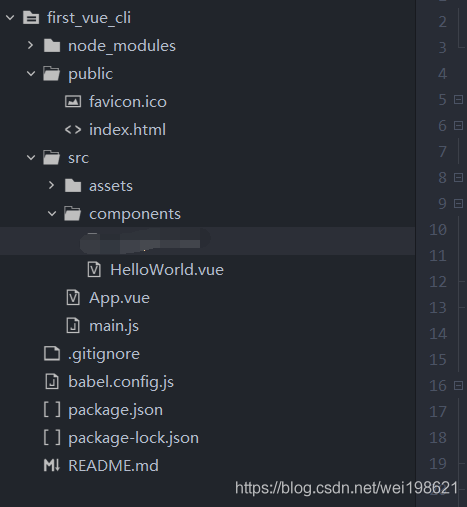467x507 pixels.
Task: Click line number 14 in gutter
Action: click(438, 334)
